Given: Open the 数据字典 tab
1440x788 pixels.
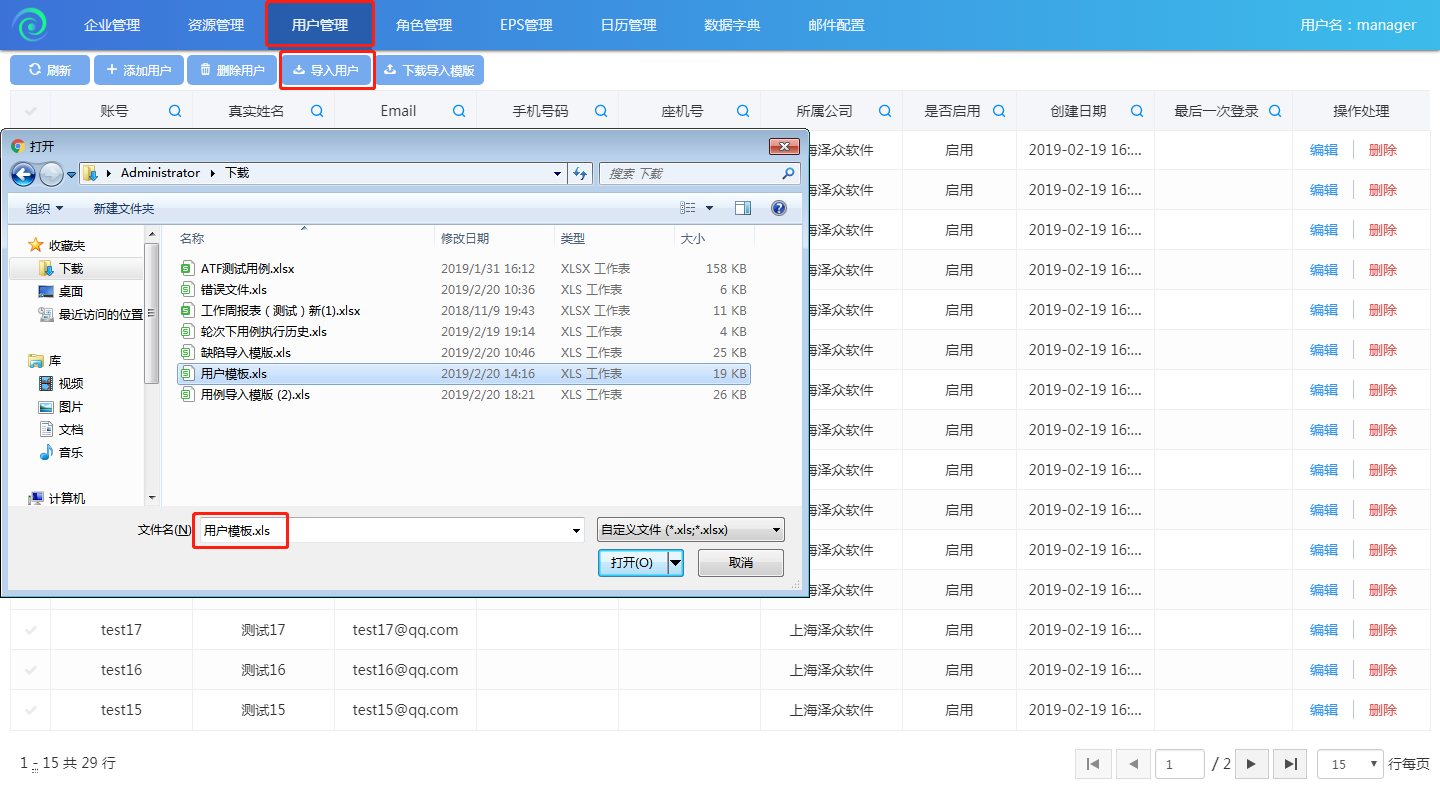Looking at the screenshot, I should point(732,25).
